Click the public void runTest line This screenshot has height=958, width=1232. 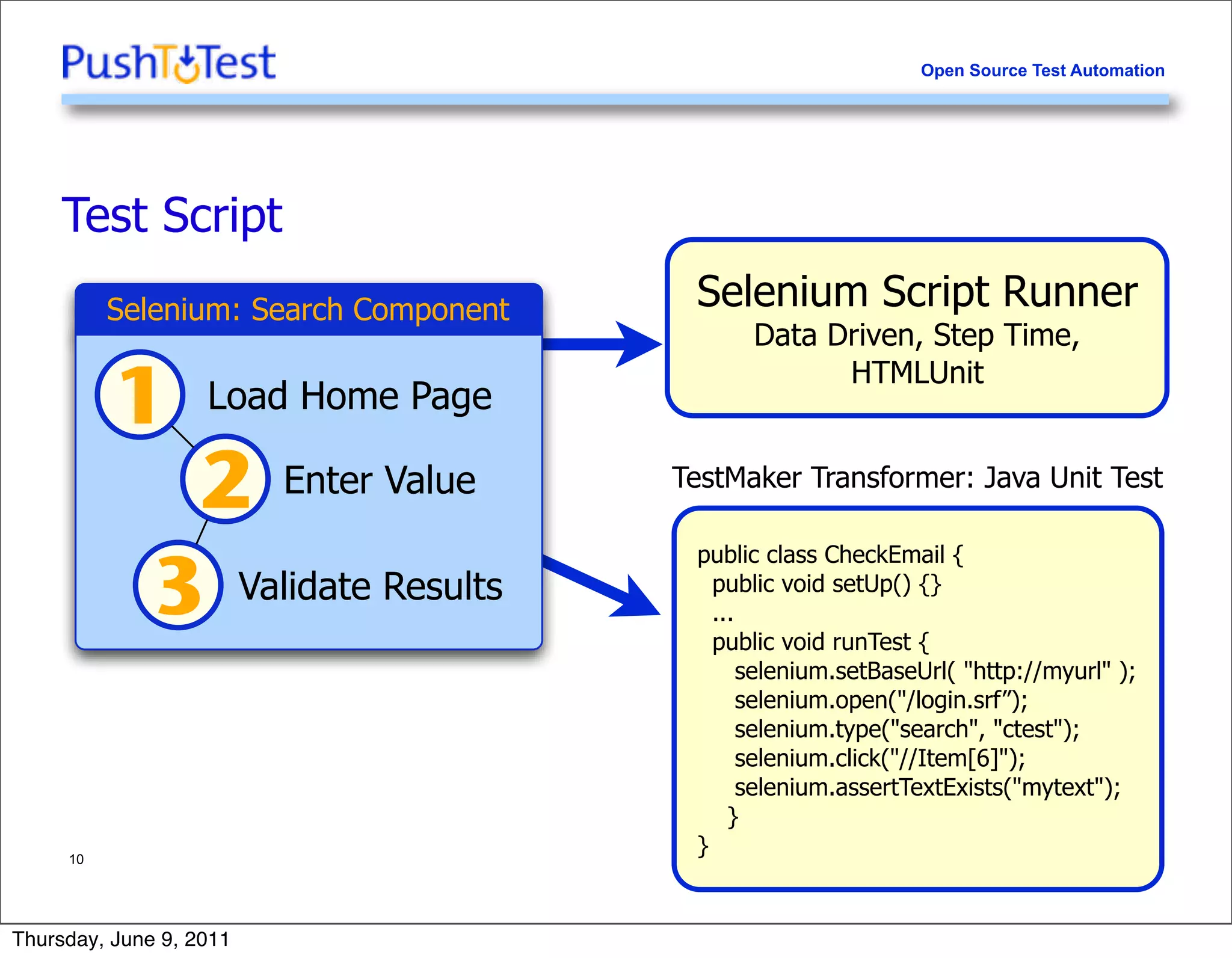point(821,642)
